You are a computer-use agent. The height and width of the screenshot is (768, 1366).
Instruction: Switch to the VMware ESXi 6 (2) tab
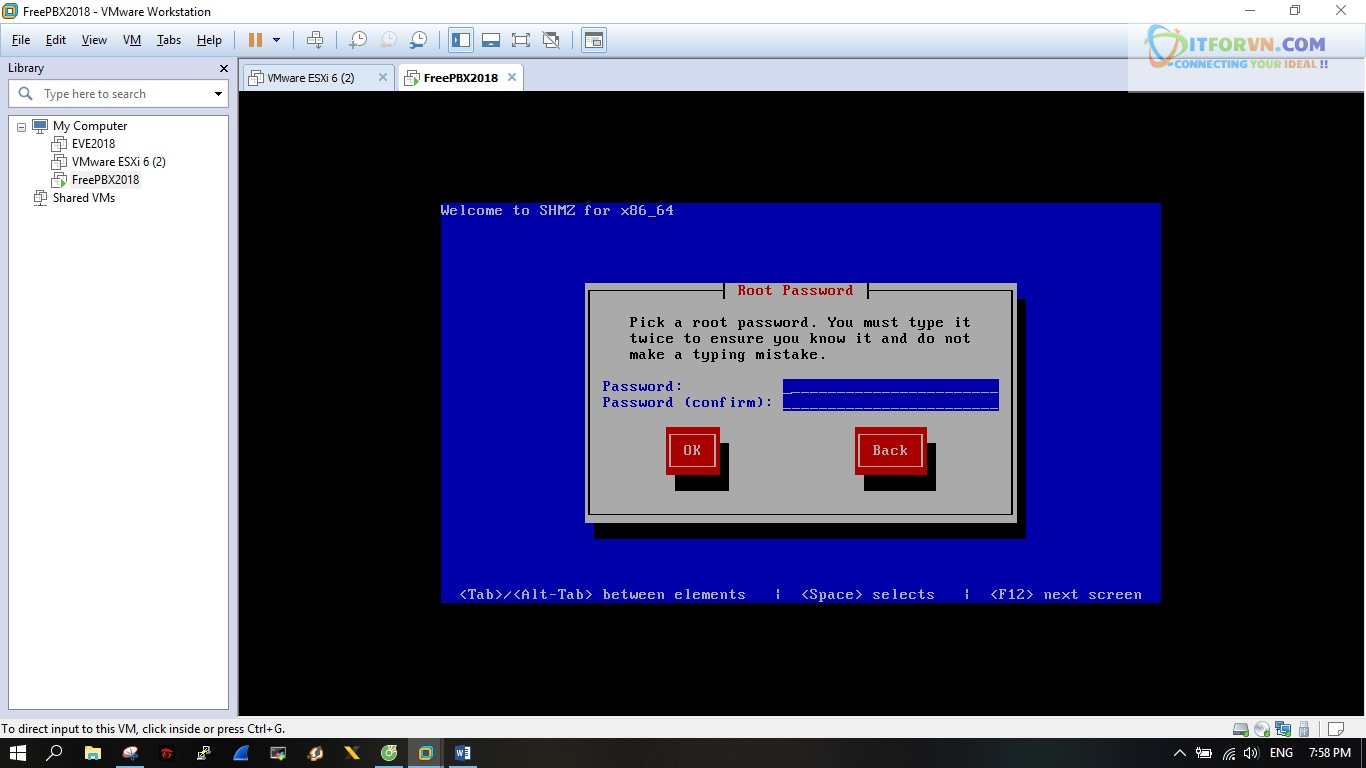click(310, 78)
